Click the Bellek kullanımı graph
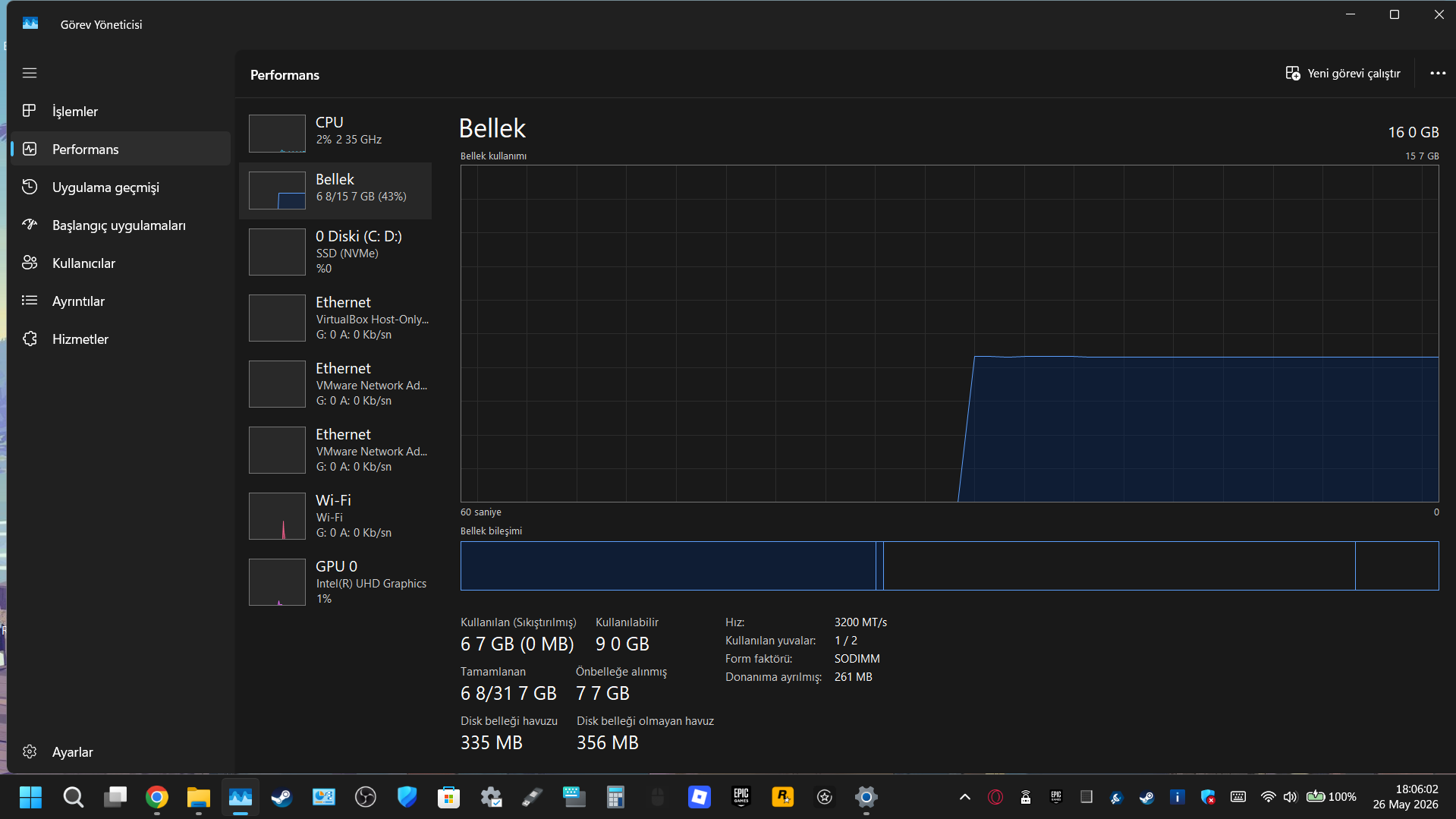 pyautogui.click(x=949, y=333)
